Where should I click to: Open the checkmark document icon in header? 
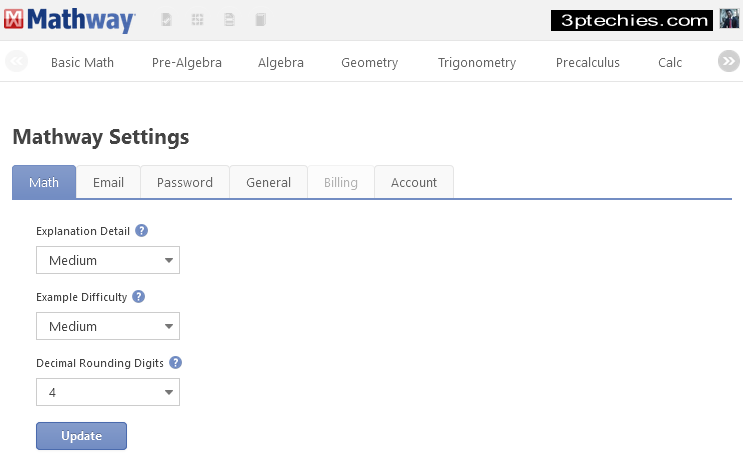coord(166,20)
